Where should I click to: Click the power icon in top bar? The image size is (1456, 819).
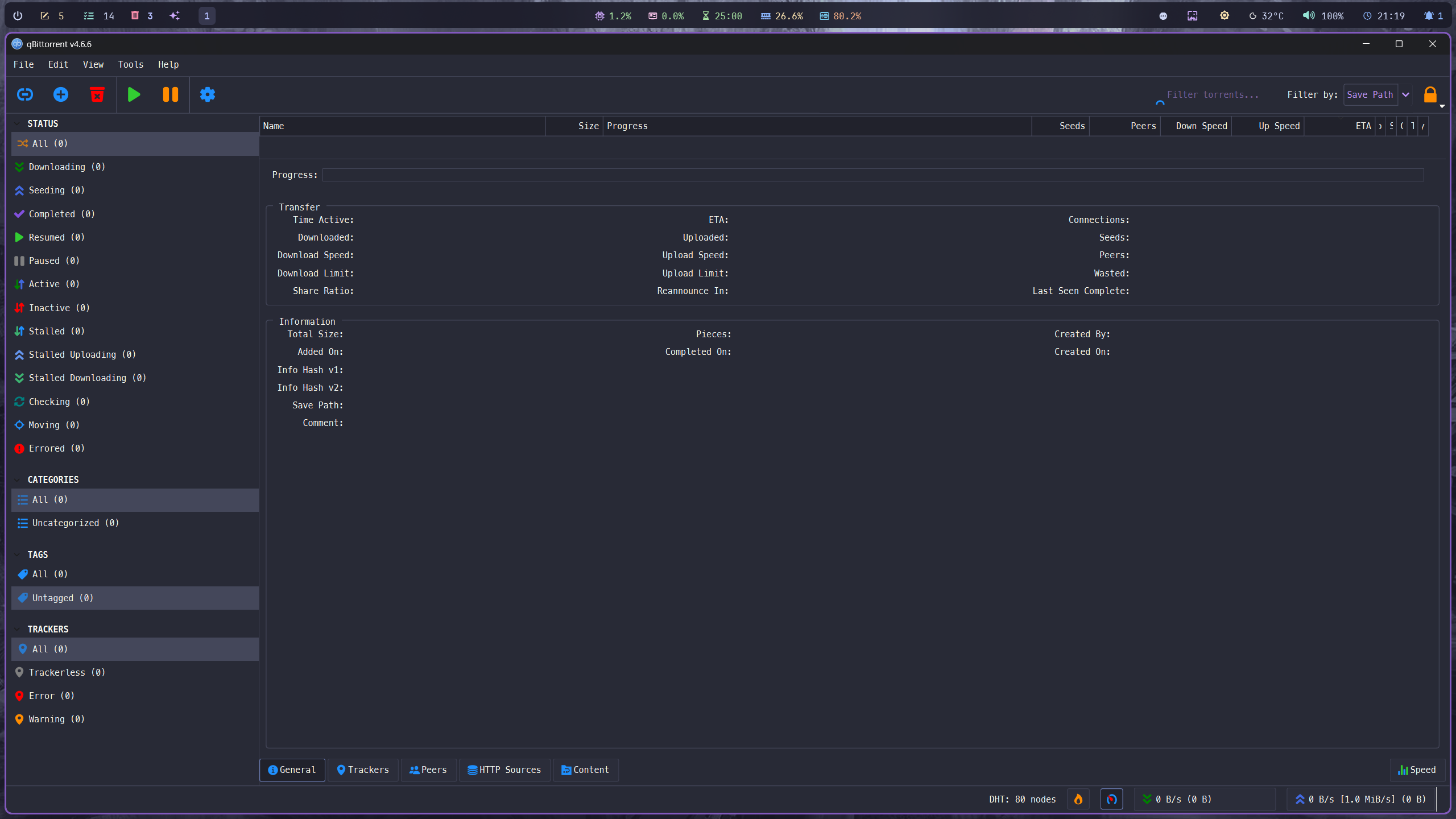point(18,16)
